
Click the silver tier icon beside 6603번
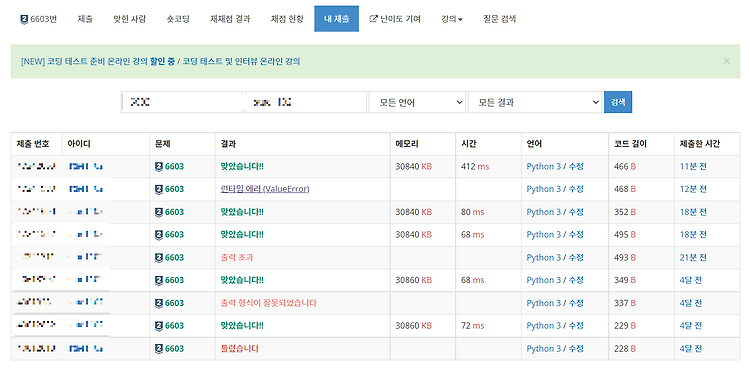pos(24,19)
